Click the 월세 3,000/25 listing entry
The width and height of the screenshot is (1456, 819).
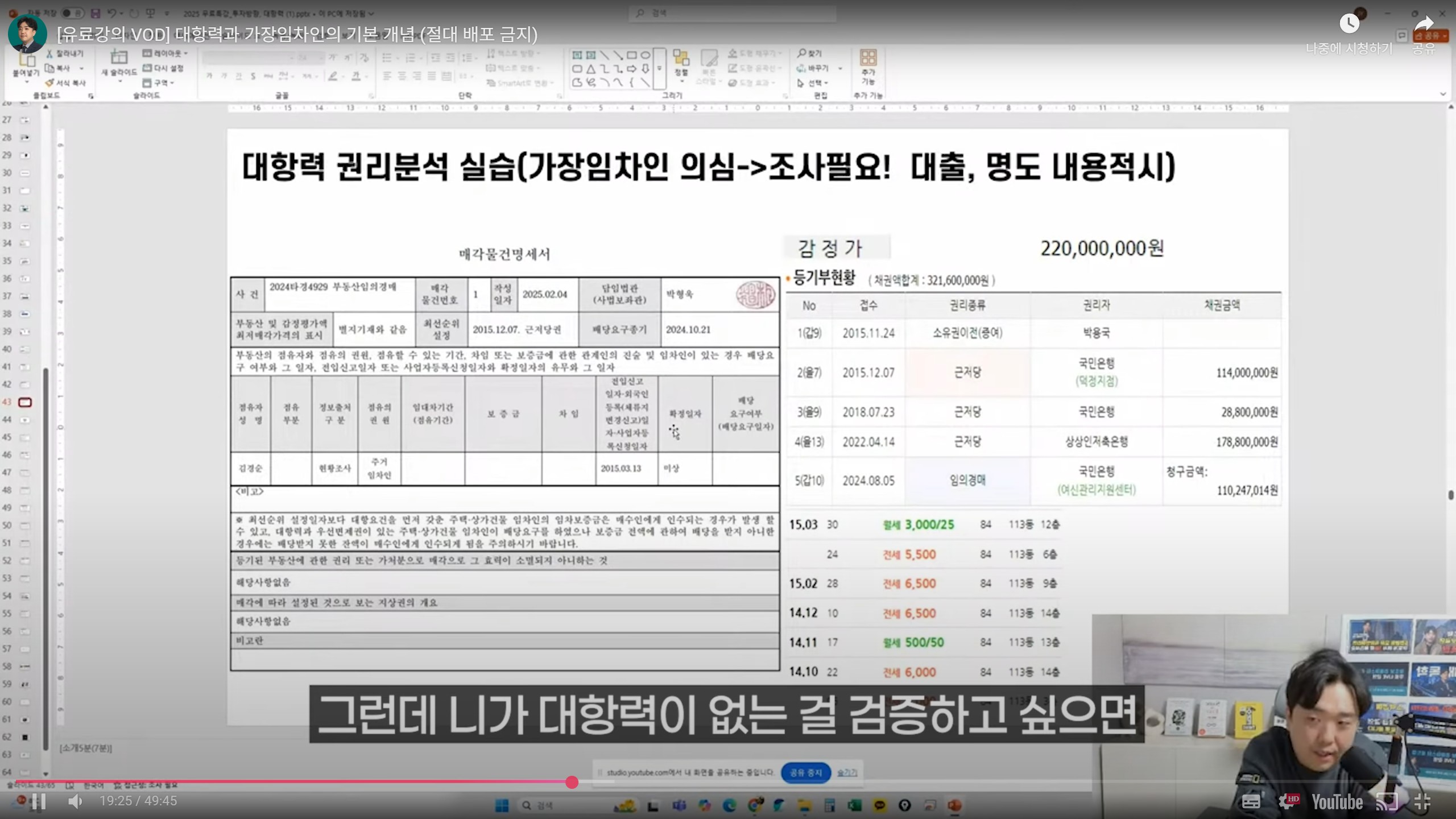click(x=919, y=524)
